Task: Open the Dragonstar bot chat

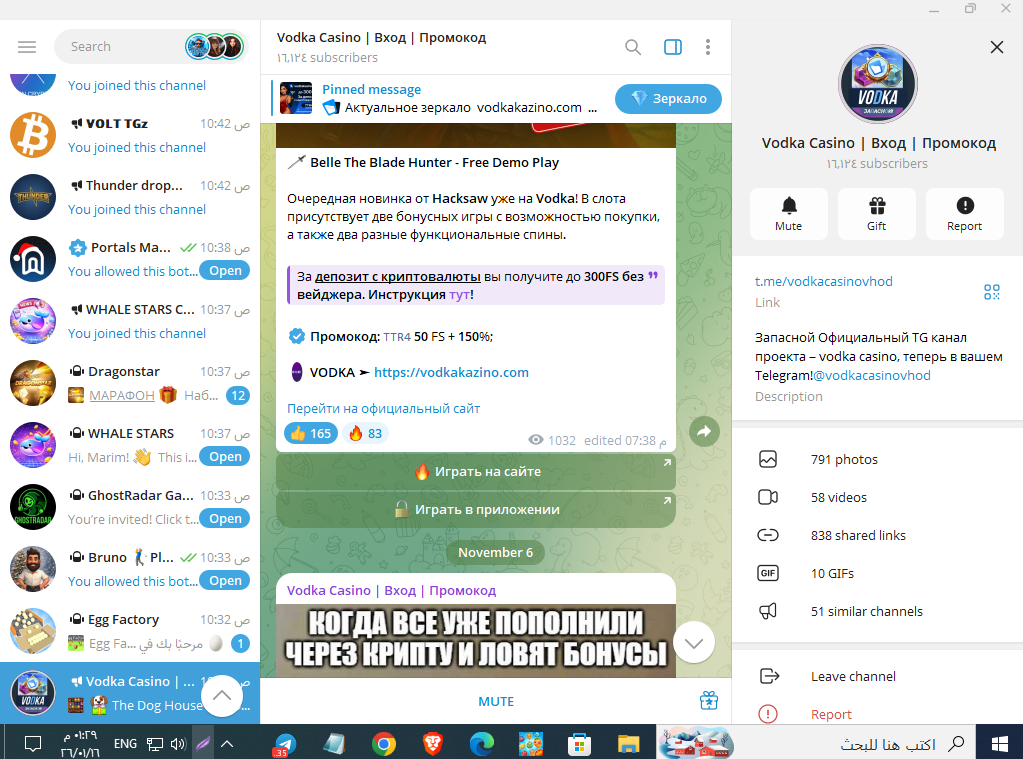Action: point(130,383)
